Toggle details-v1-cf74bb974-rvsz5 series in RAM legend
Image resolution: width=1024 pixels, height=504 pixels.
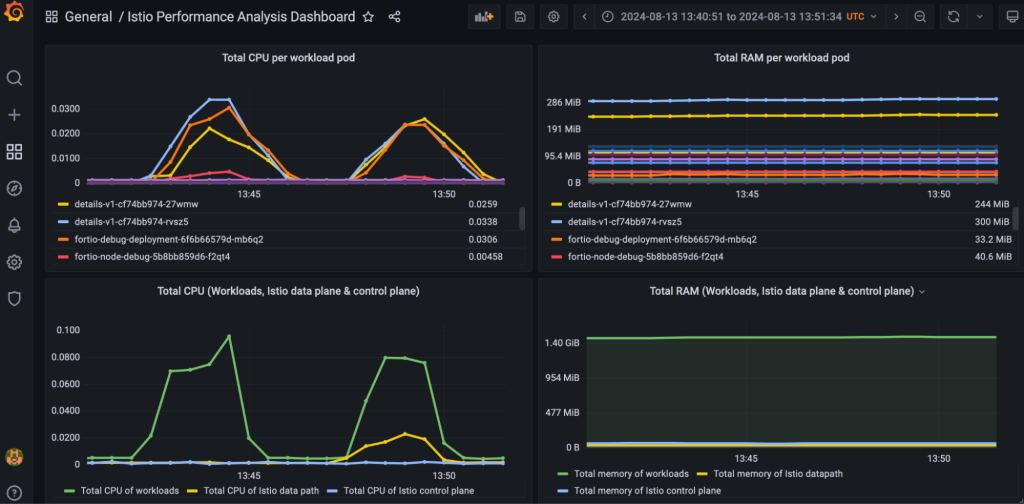click(624, 222)
